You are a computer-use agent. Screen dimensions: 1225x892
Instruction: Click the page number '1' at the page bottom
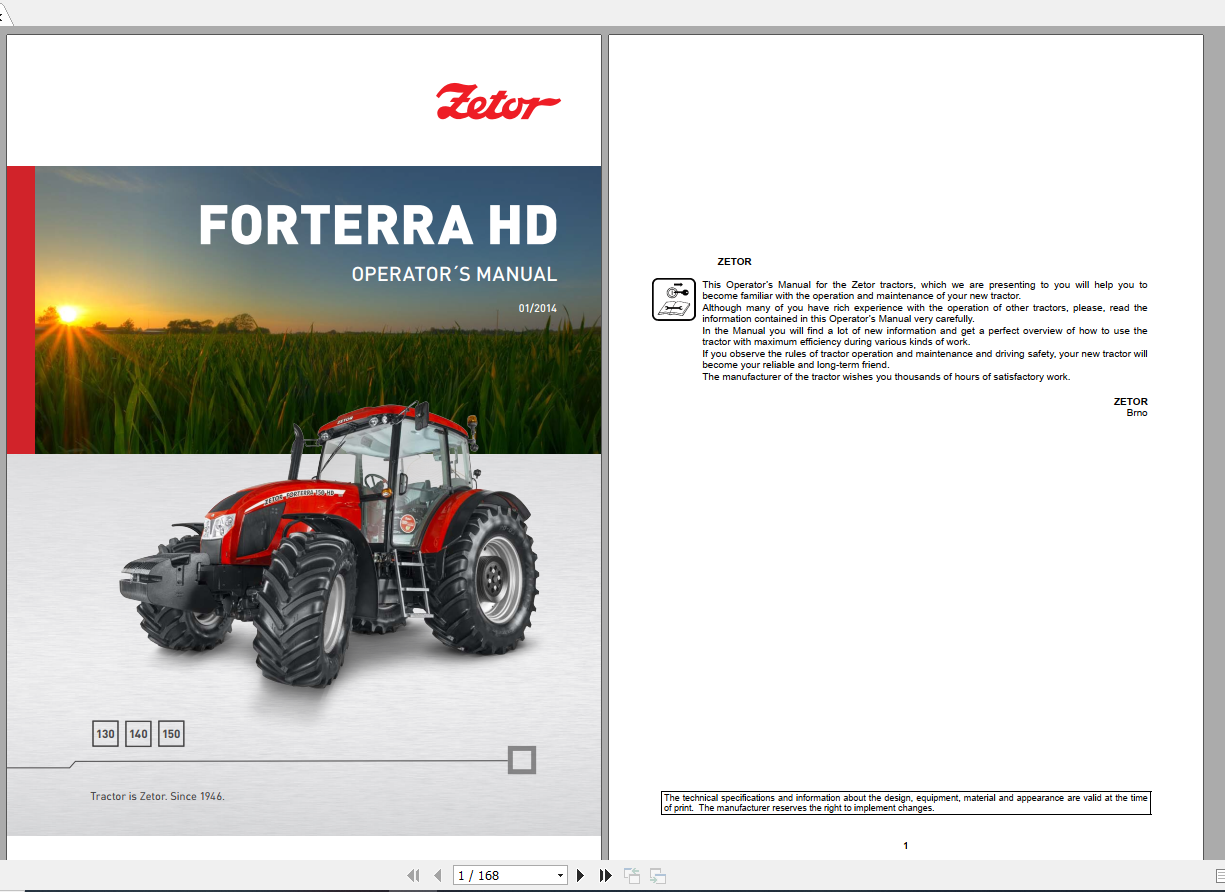pyautogui.click(x=906, y=846)
